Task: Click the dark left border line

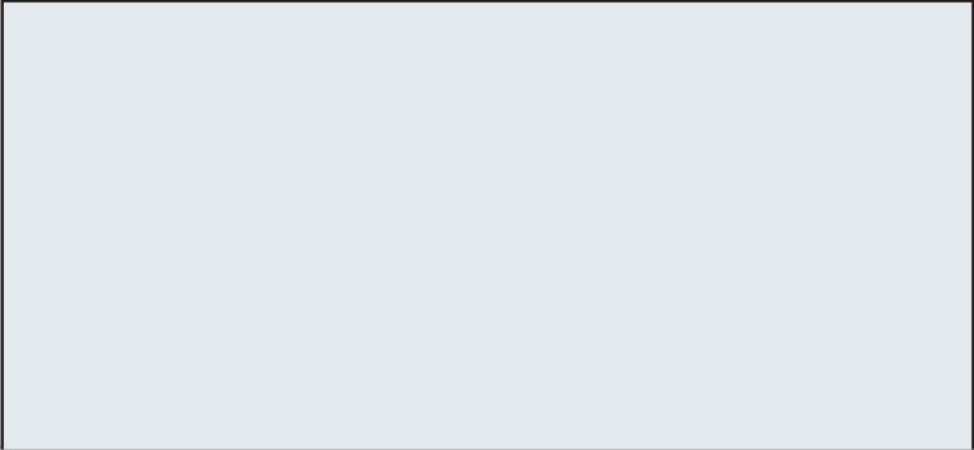Action: 2,225
